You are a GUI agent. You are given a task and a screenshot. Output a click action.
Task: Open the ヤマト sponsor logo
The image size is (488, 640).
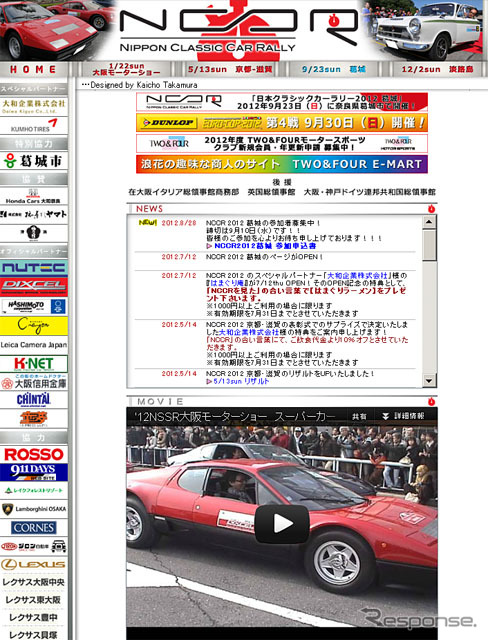tap(34, 214)
